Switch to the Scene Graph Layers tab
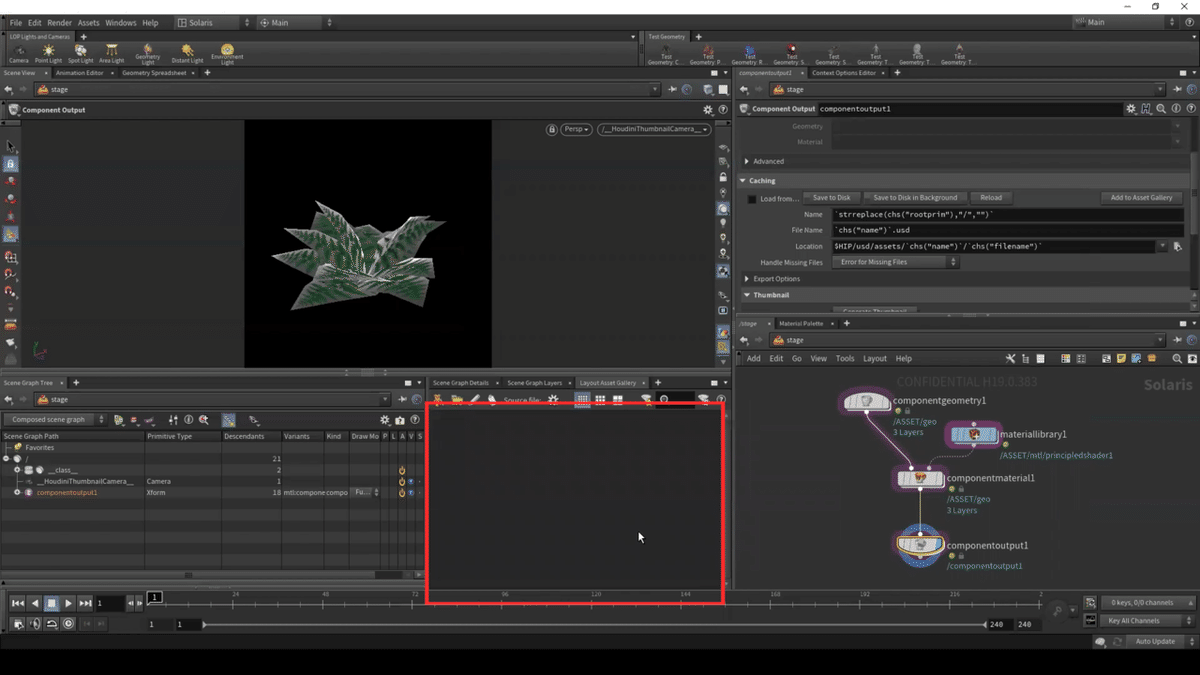Image resolution: width=1200 pixels, height=675 pixels. [x=534, y=383]
